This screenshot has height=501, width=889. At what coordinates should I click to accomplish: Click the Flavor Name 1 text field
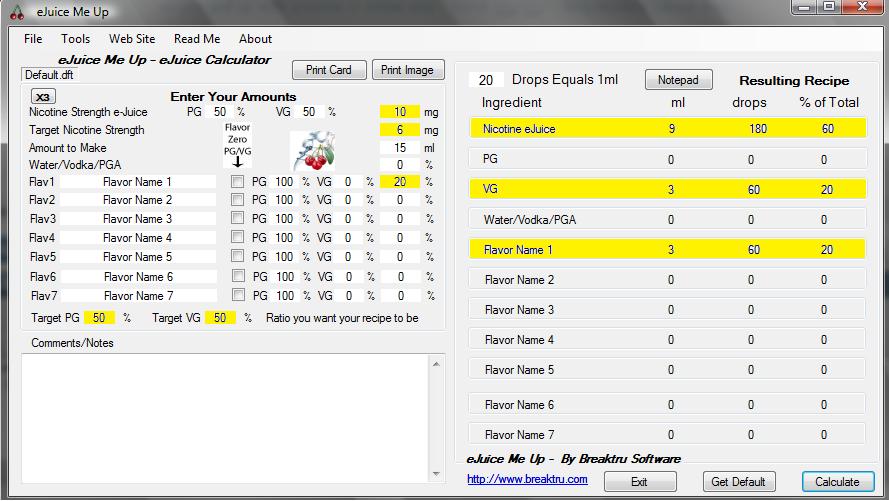point(138,182)
